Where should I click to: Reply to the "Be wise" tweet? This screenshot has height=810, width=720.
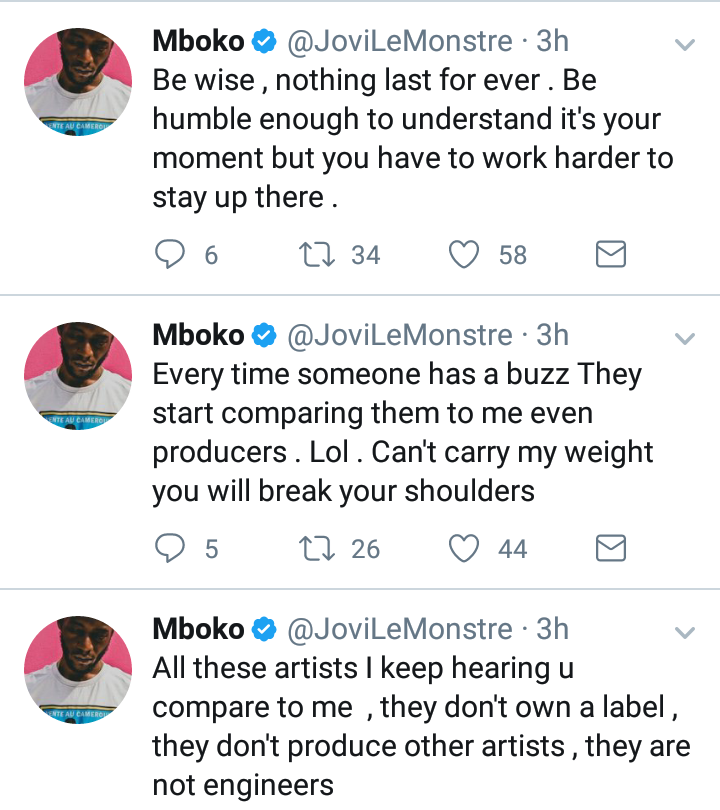tap(169, 255)
